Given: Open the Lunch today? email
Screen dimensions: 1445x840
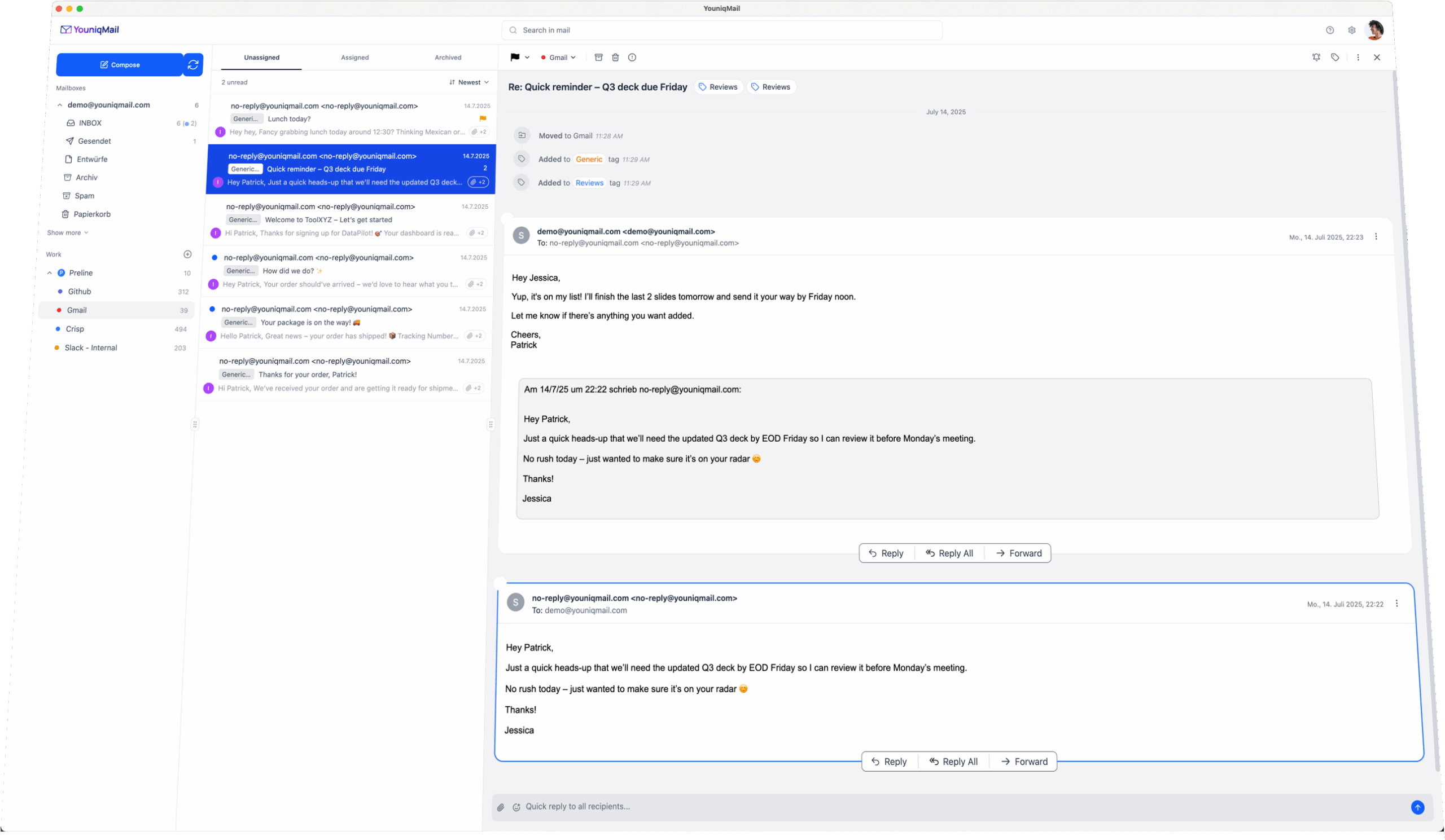Looking at the screenshot, I should (x=353, y=118).
